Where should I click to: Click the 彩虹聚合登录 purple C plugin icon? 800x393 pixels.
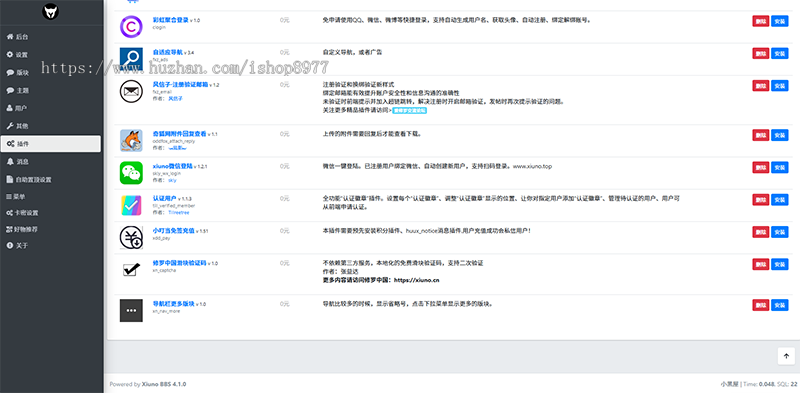pyautogui.click(x=131, y=27)
